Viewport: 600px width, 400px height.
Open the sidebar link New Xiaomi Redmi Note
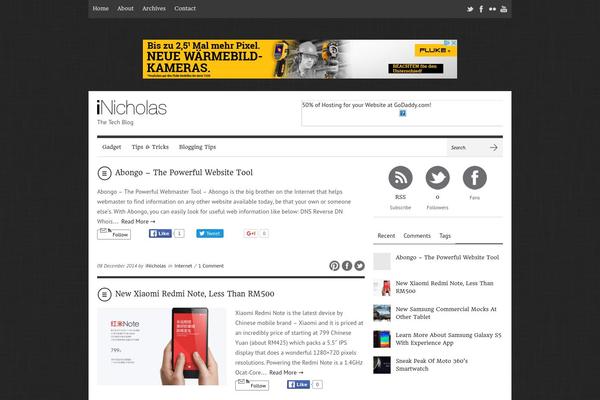(444, 287)
